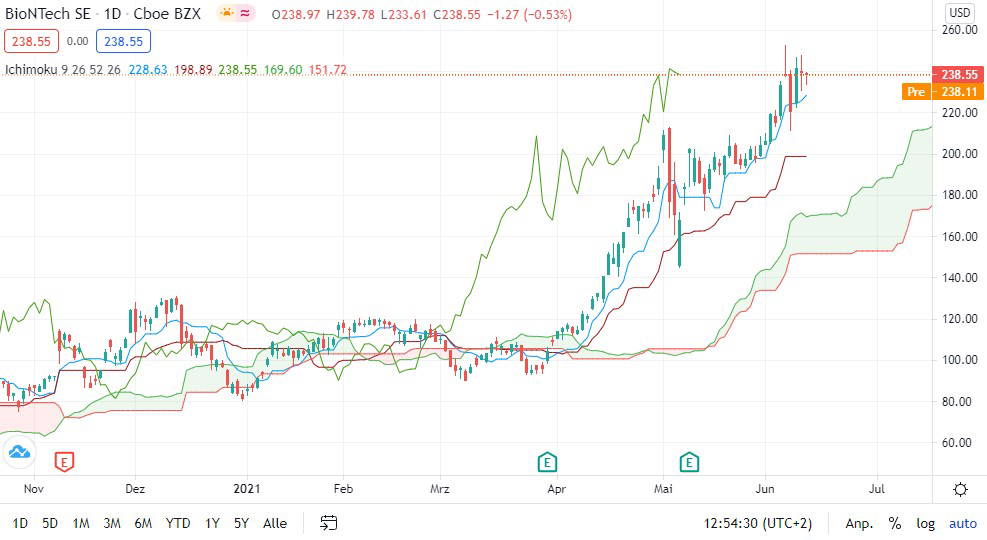Click the Jun label on time axis
Screen dimensions: 987x540
point(765,488)
